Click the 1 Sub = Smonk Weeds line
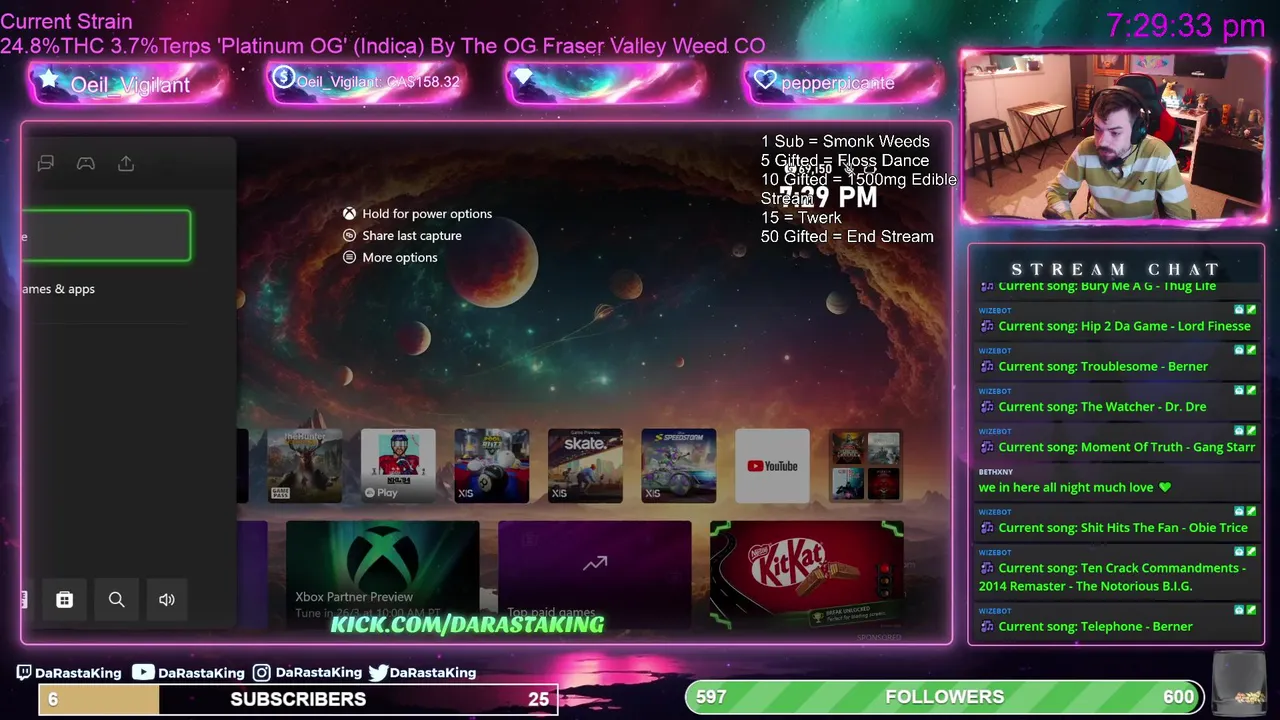Screen dimensions: 1280x720 click(845, 142)
